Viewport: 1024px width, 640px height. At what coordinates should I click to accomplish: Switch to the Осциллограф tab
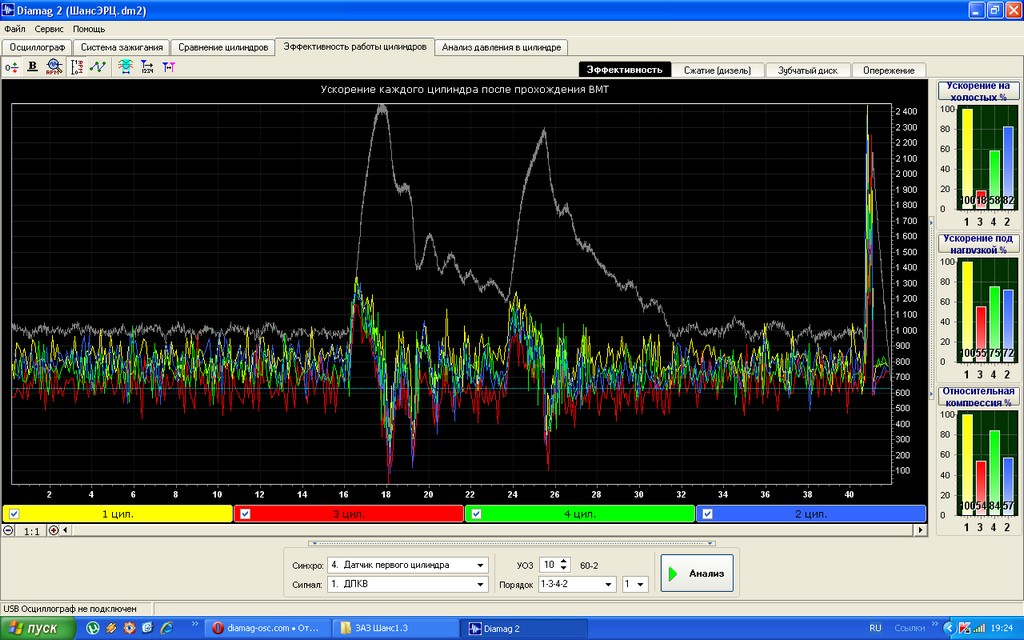37,47
